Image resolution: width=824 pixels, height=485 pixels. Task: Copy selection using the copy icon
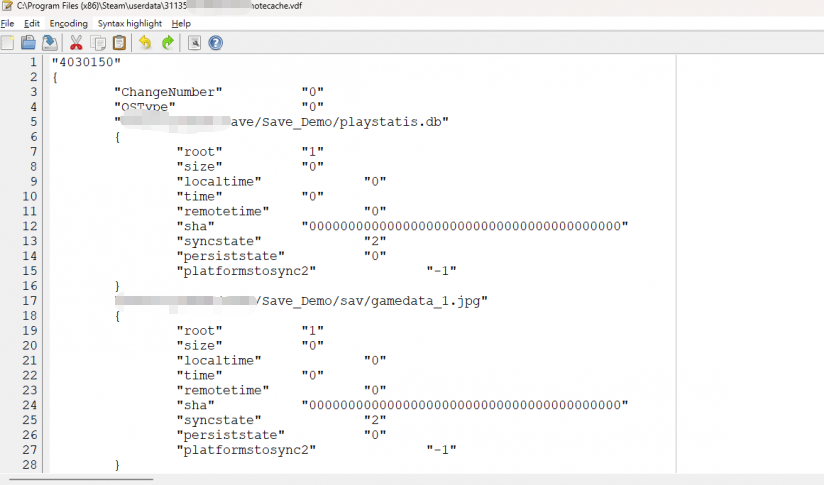pyautogui.click(x=98, y=43)
